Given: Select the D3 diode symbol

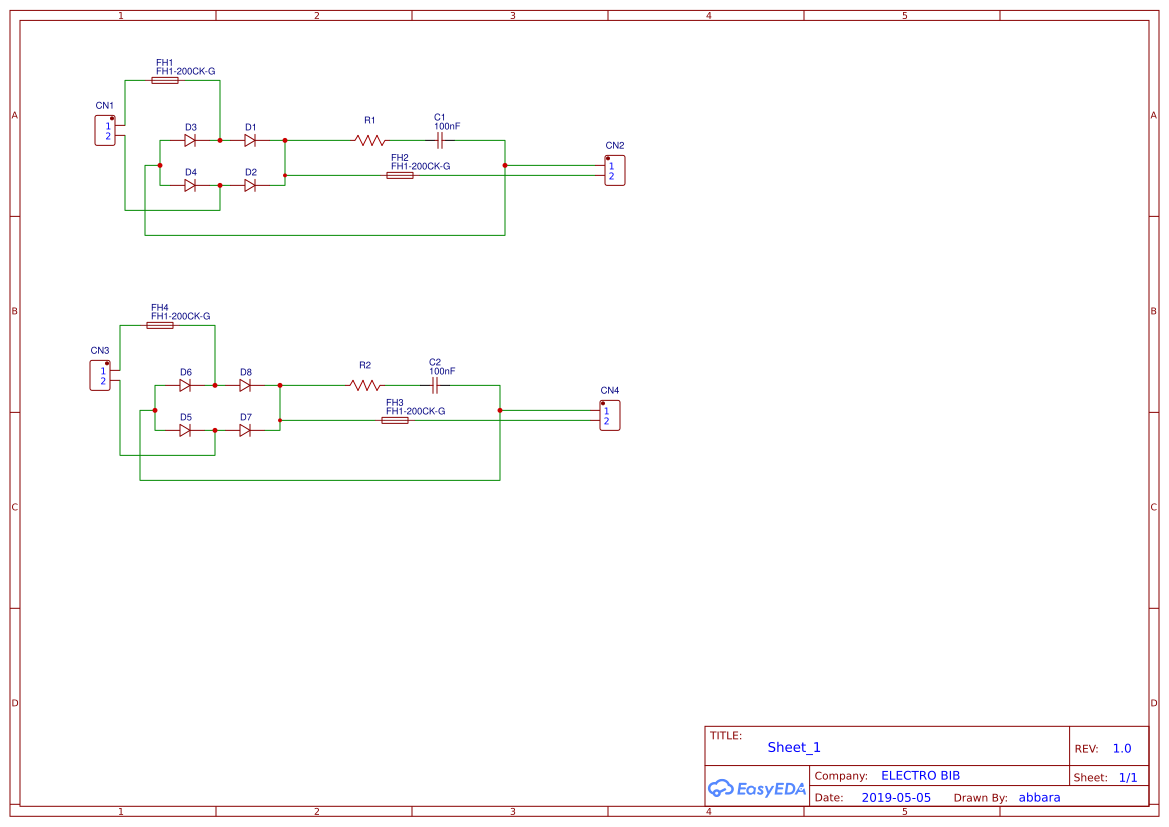Looking at the screenshot, I should 190,141.
